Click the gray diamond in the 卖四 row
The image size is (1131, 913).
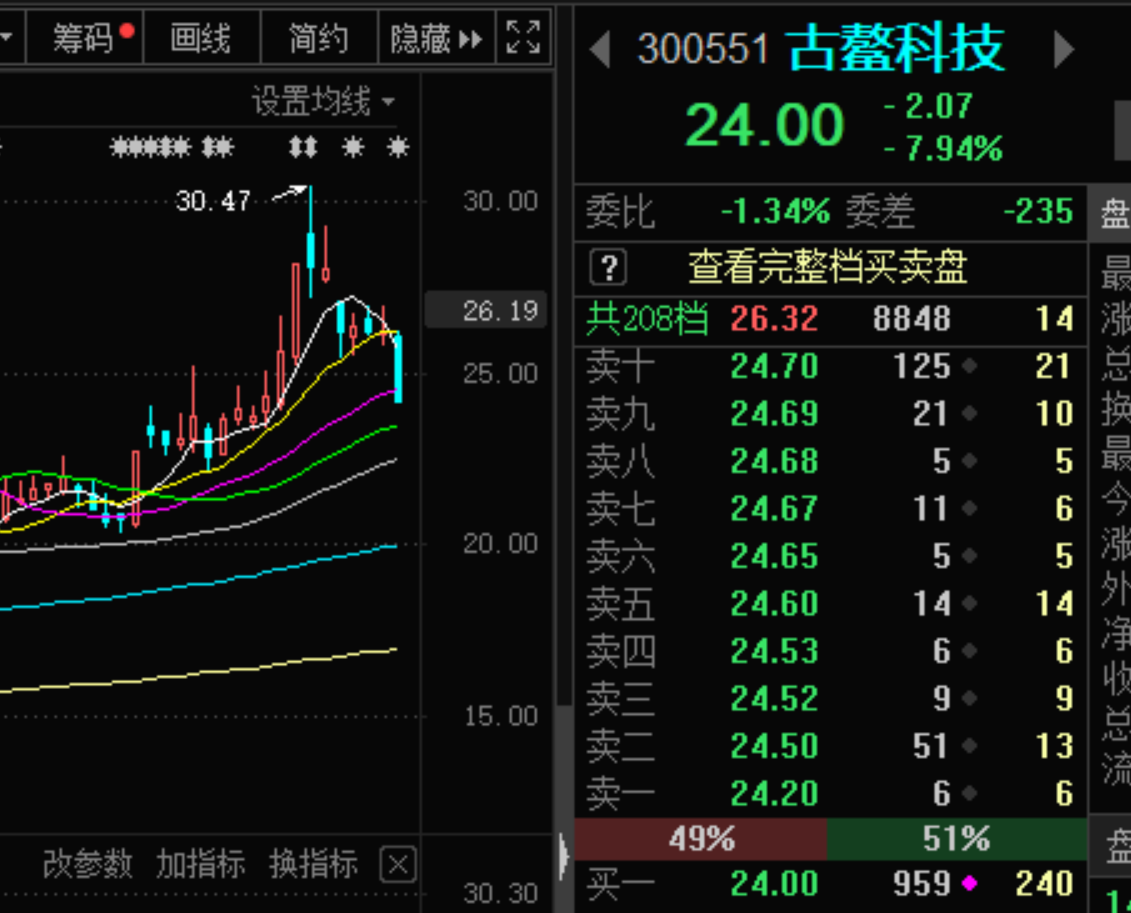click(x=969, y=651)
